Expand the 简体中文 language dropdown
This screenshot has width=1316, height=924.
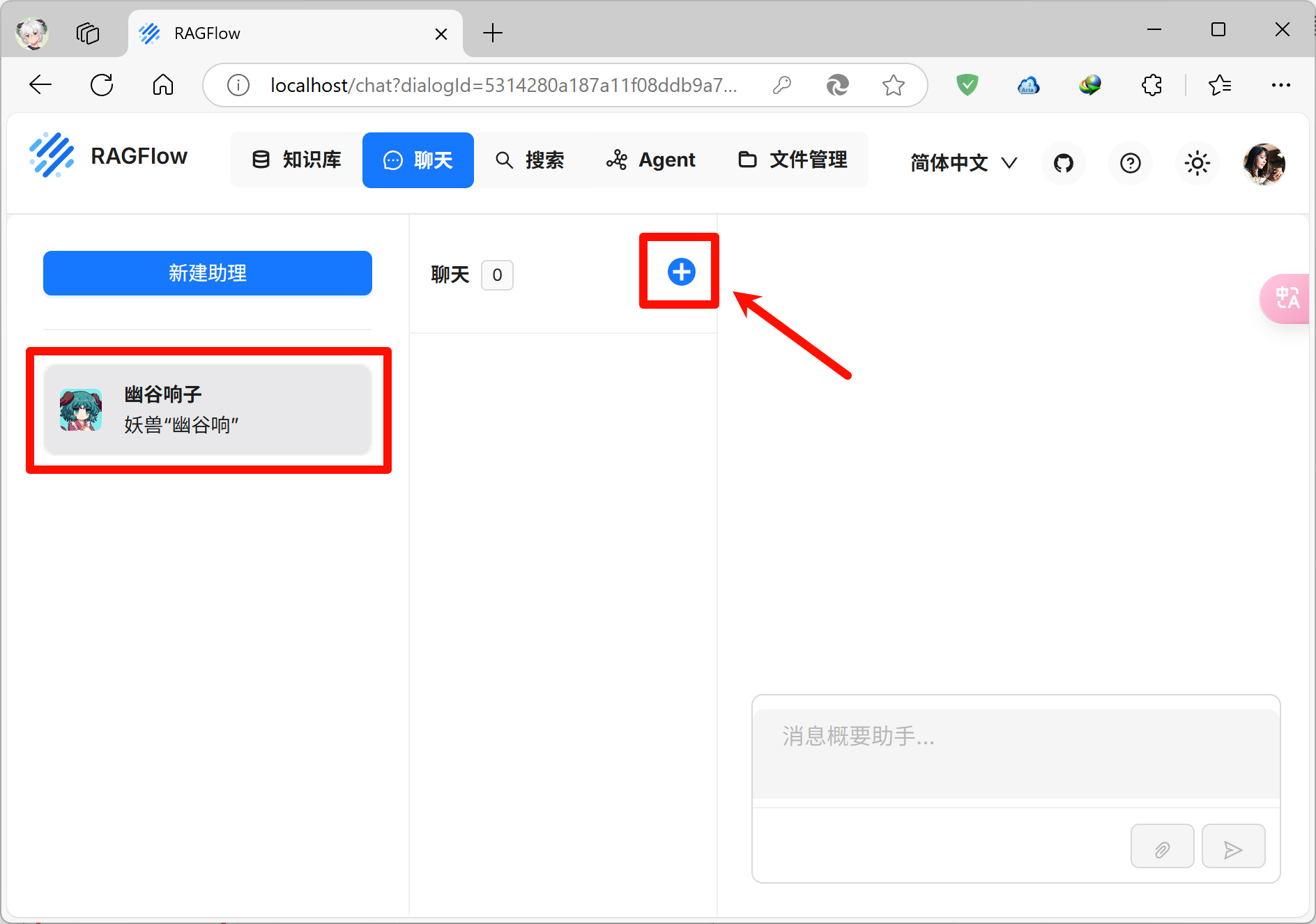point(963,163)
